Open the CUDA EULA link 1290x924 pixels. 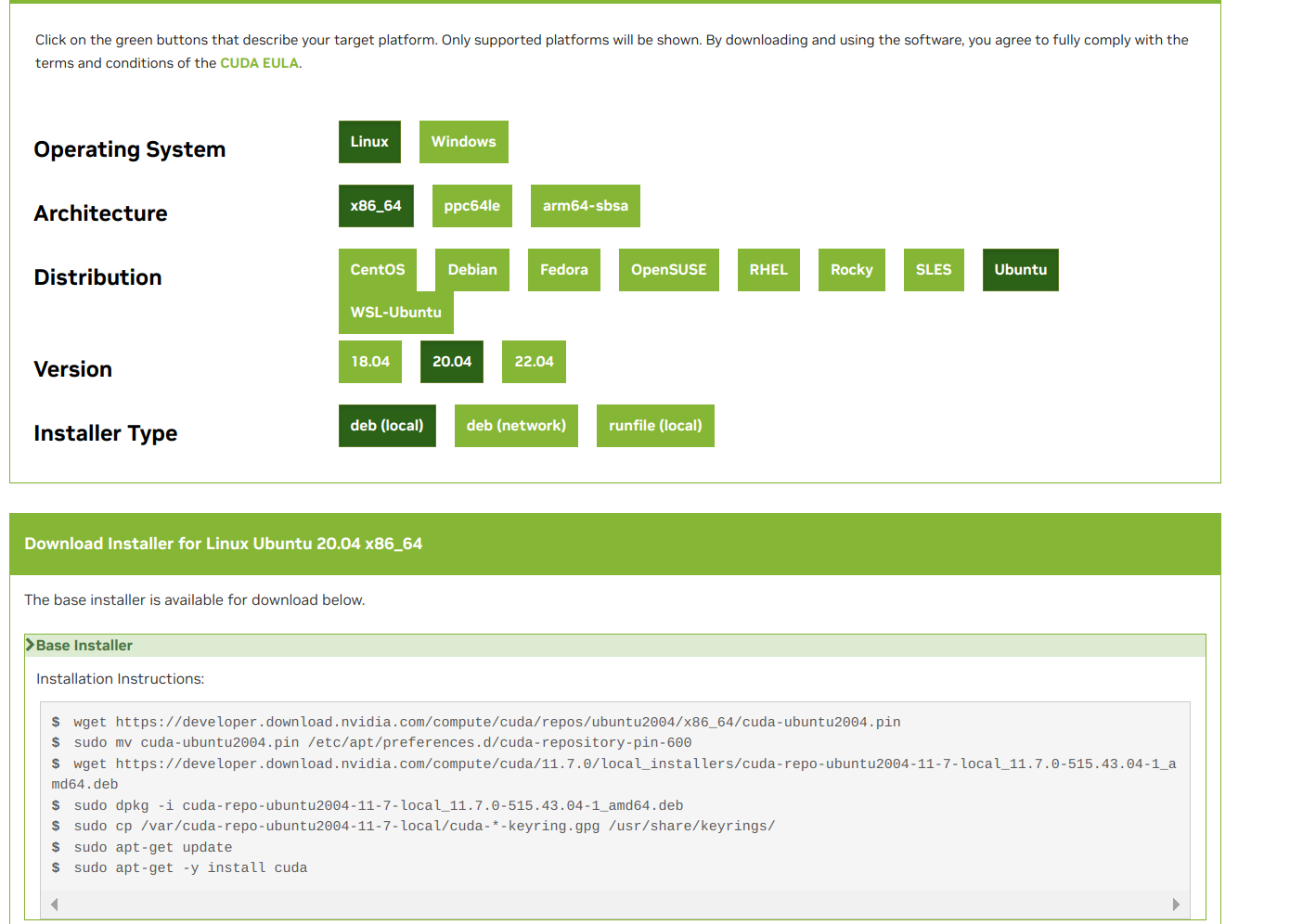point(259,63)
